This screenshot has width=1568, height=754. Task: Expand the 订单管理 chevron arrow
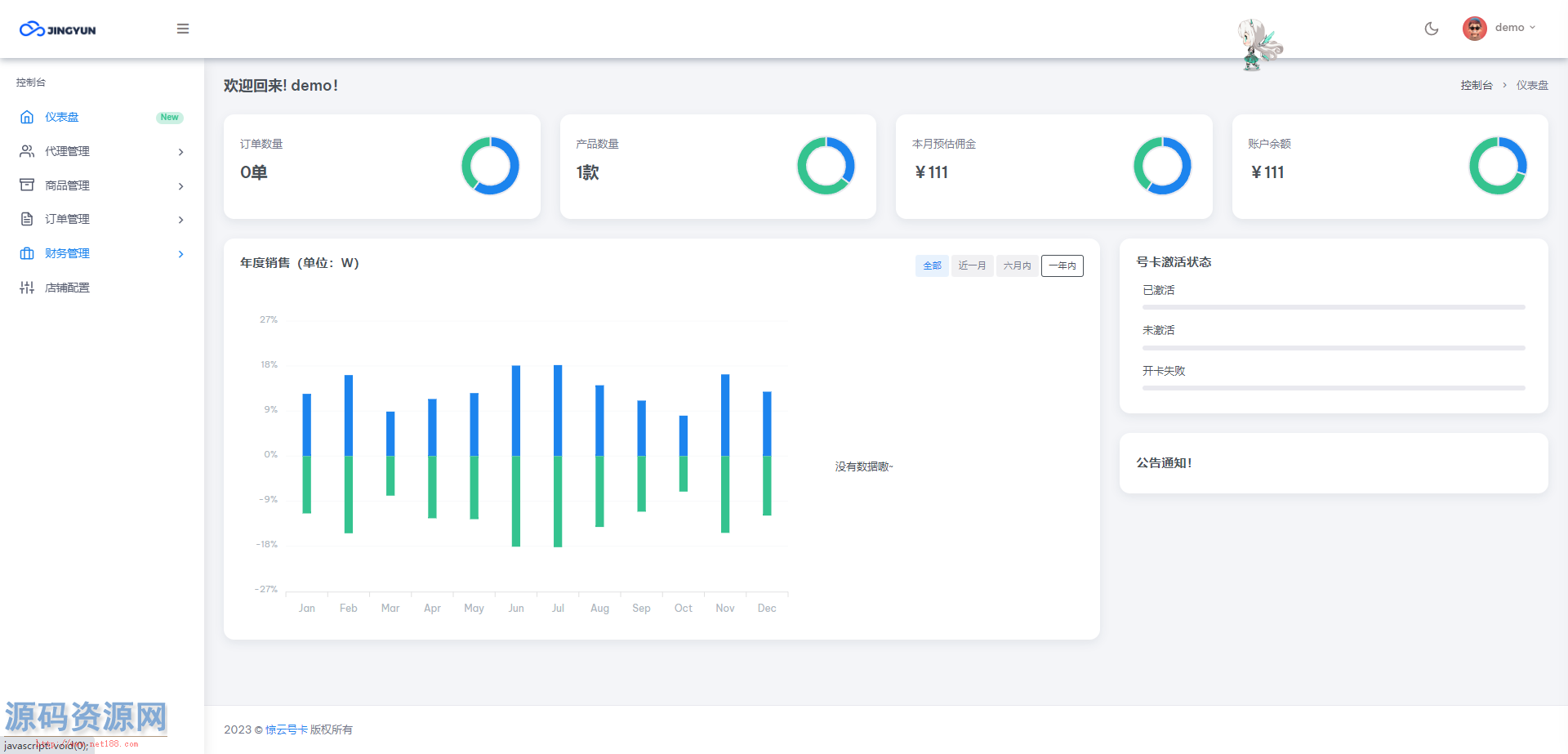tap(180, 220)
